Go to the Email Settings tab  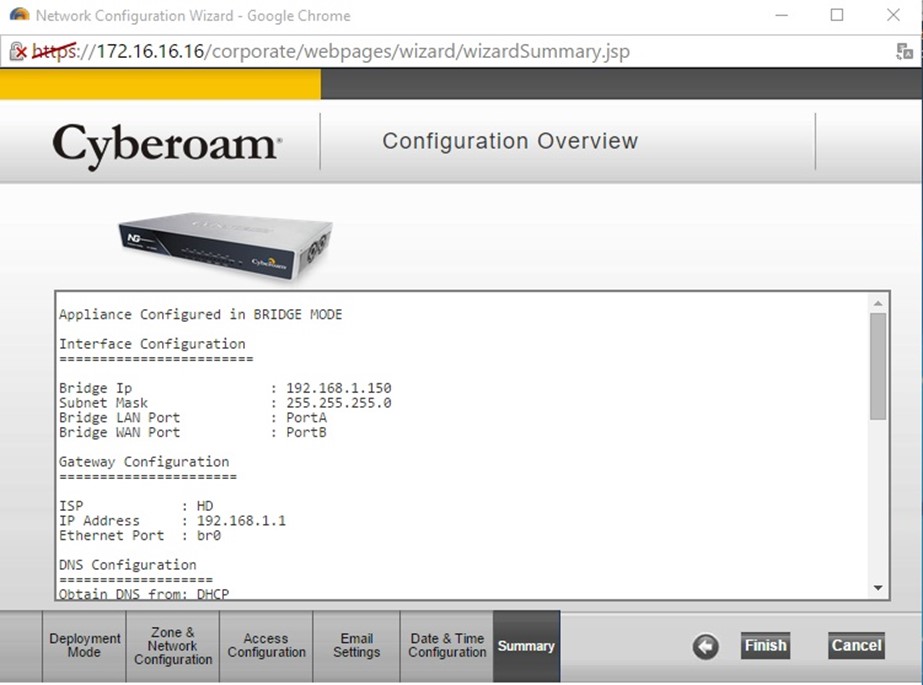coord(357,646)
